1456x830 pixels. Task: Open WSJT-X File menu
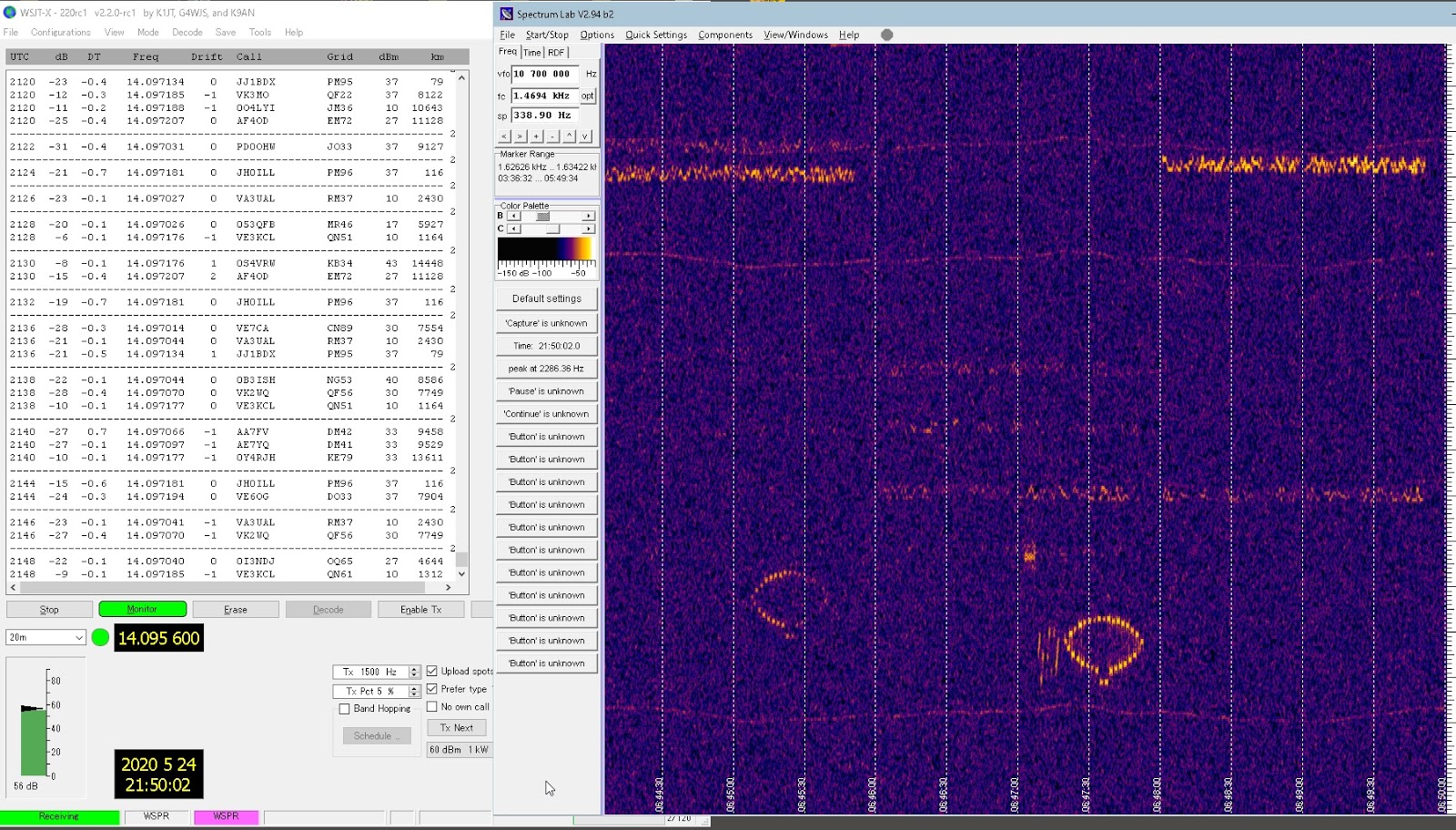[11, 32]
